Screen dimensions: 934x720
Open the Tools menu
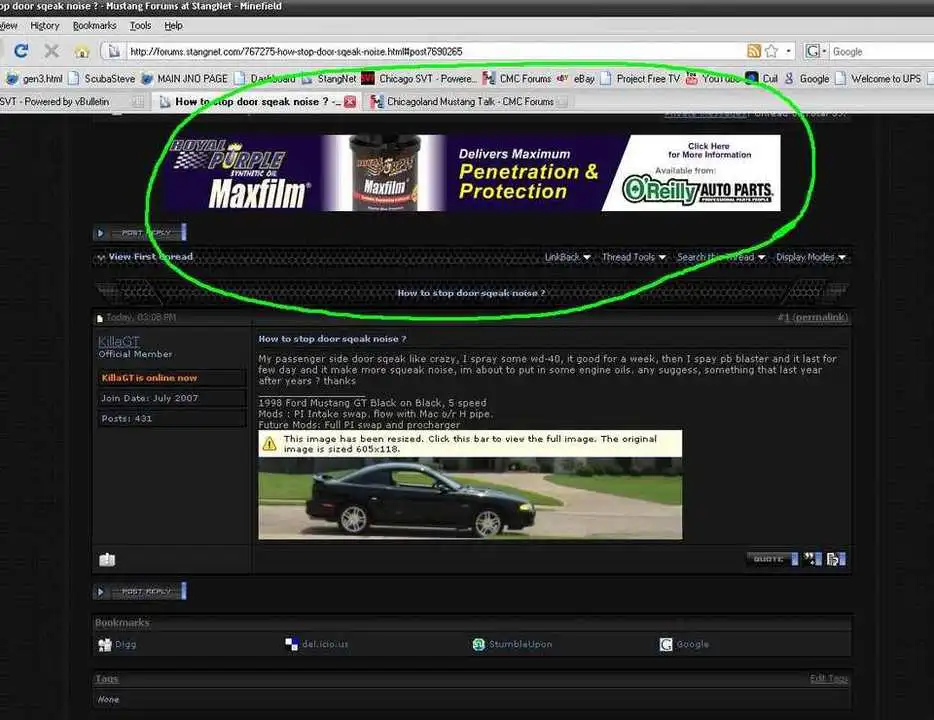point(141,26)
